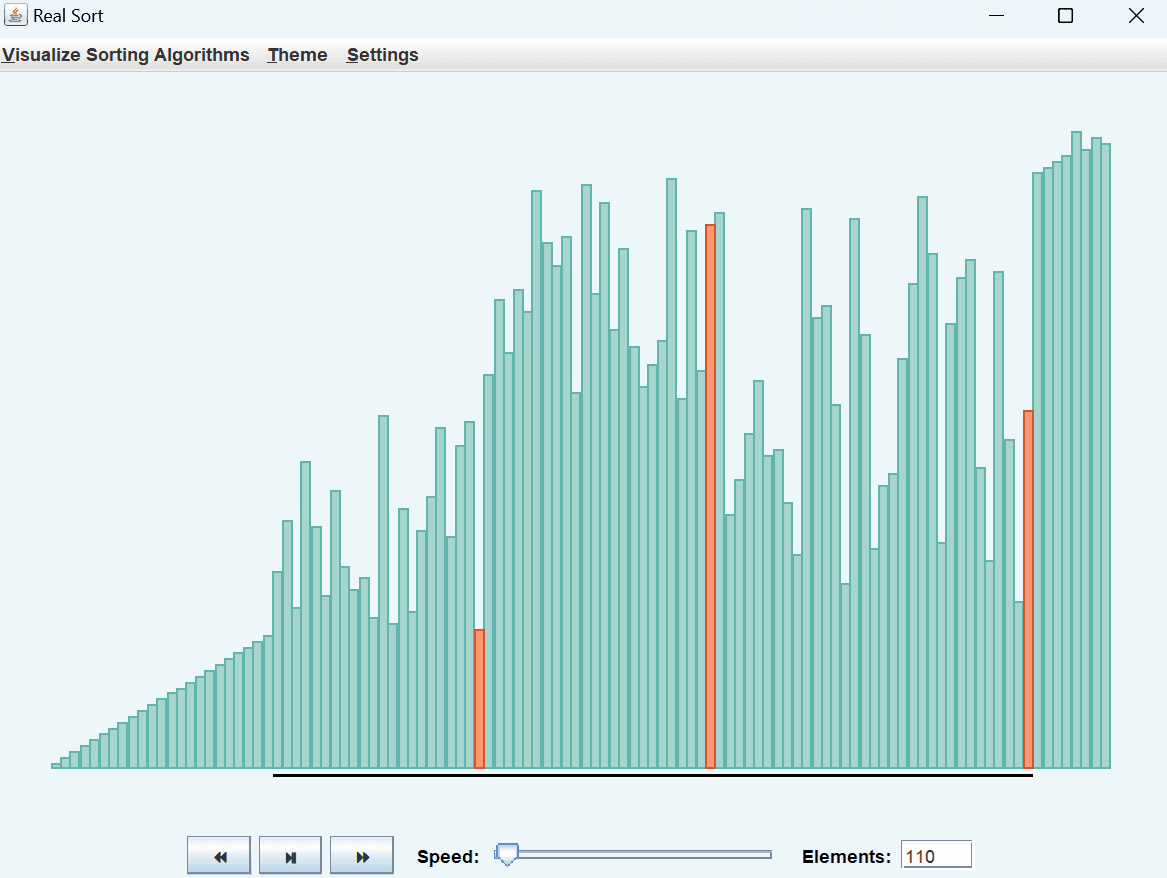Click the black progress line under the bars
Viewport: 1167px width, 878px height.
point(650,776)
